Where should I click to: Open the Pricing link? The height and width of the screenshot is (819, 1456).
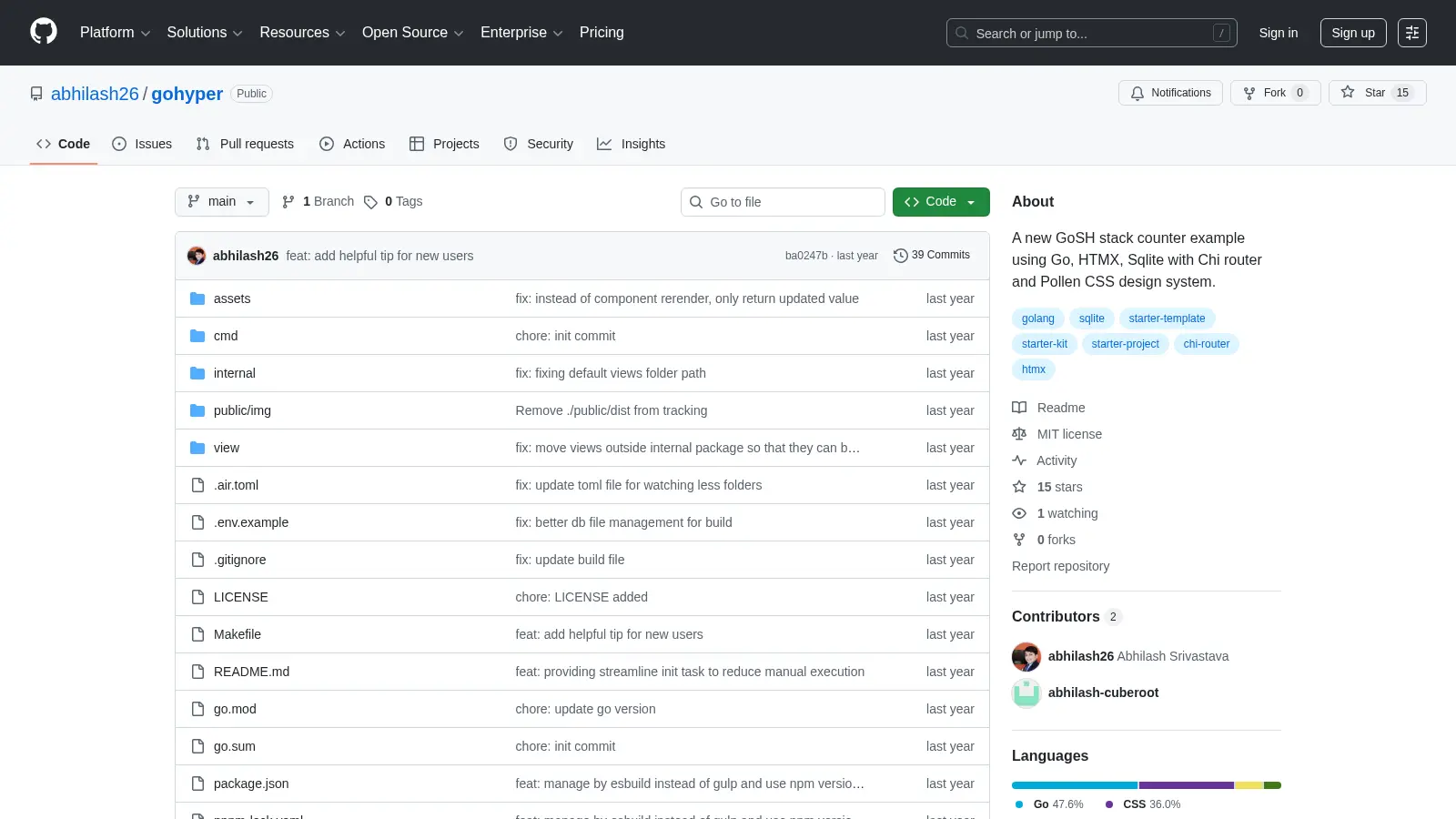(602, 33)
